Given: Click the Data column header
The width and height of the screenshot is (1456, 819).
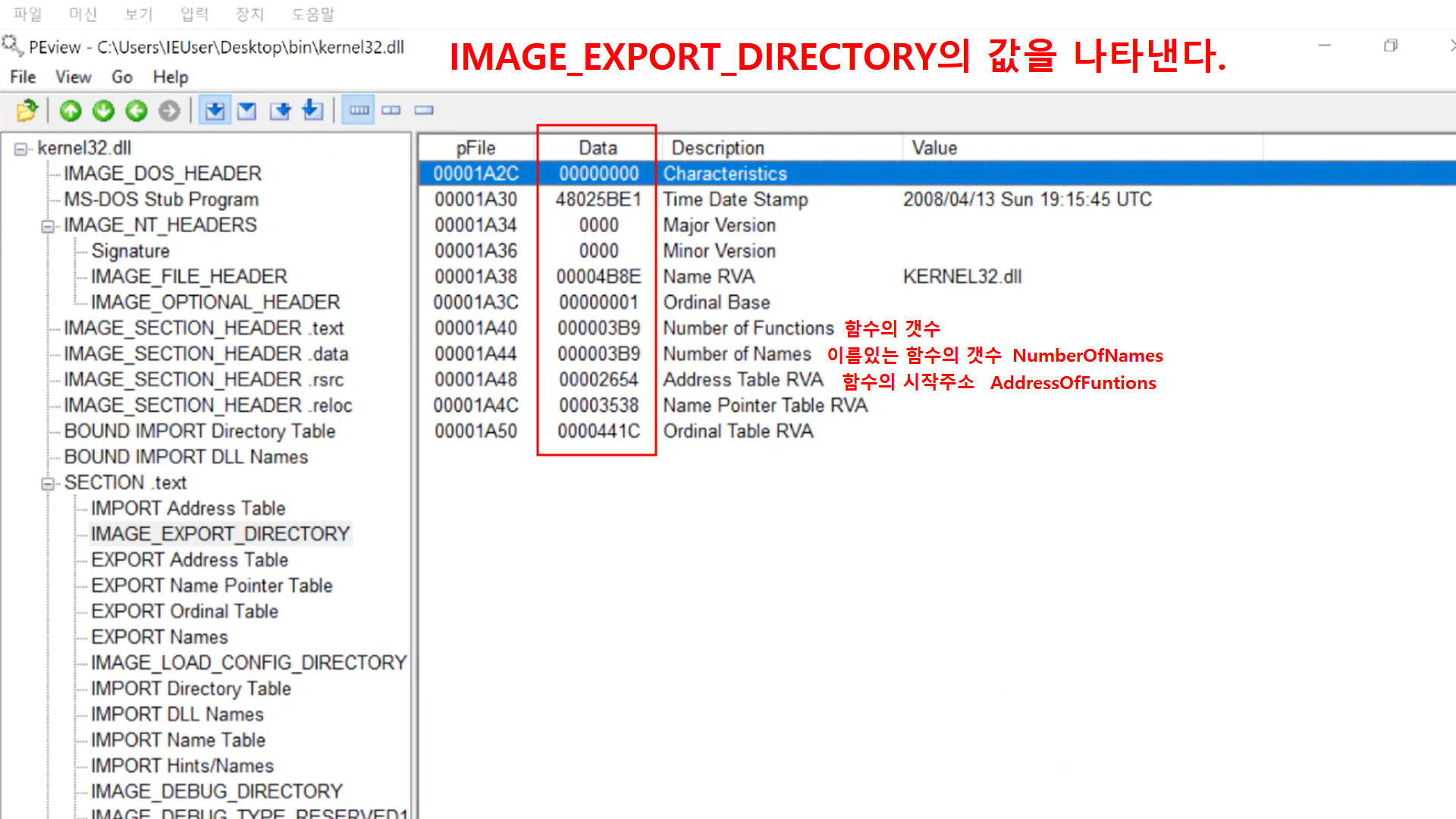Looking at the screenshot, I should pyautogui.click(x=598, y=148).
